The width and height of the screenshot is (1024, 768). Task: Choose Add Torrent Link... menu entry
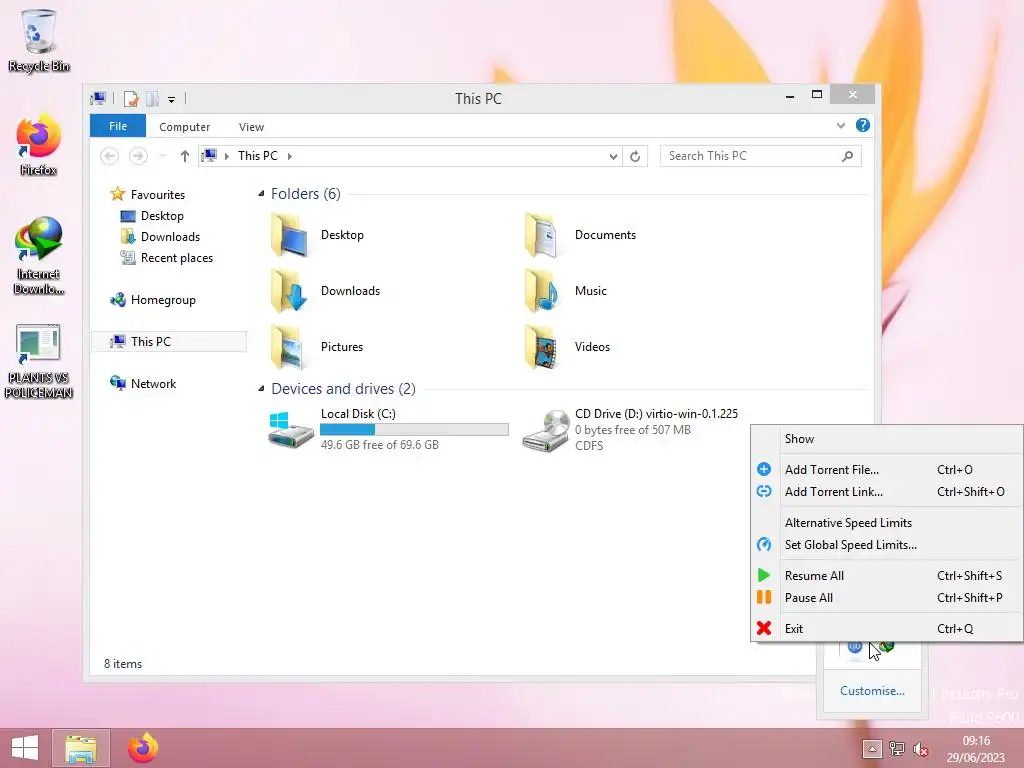(887, 492)
